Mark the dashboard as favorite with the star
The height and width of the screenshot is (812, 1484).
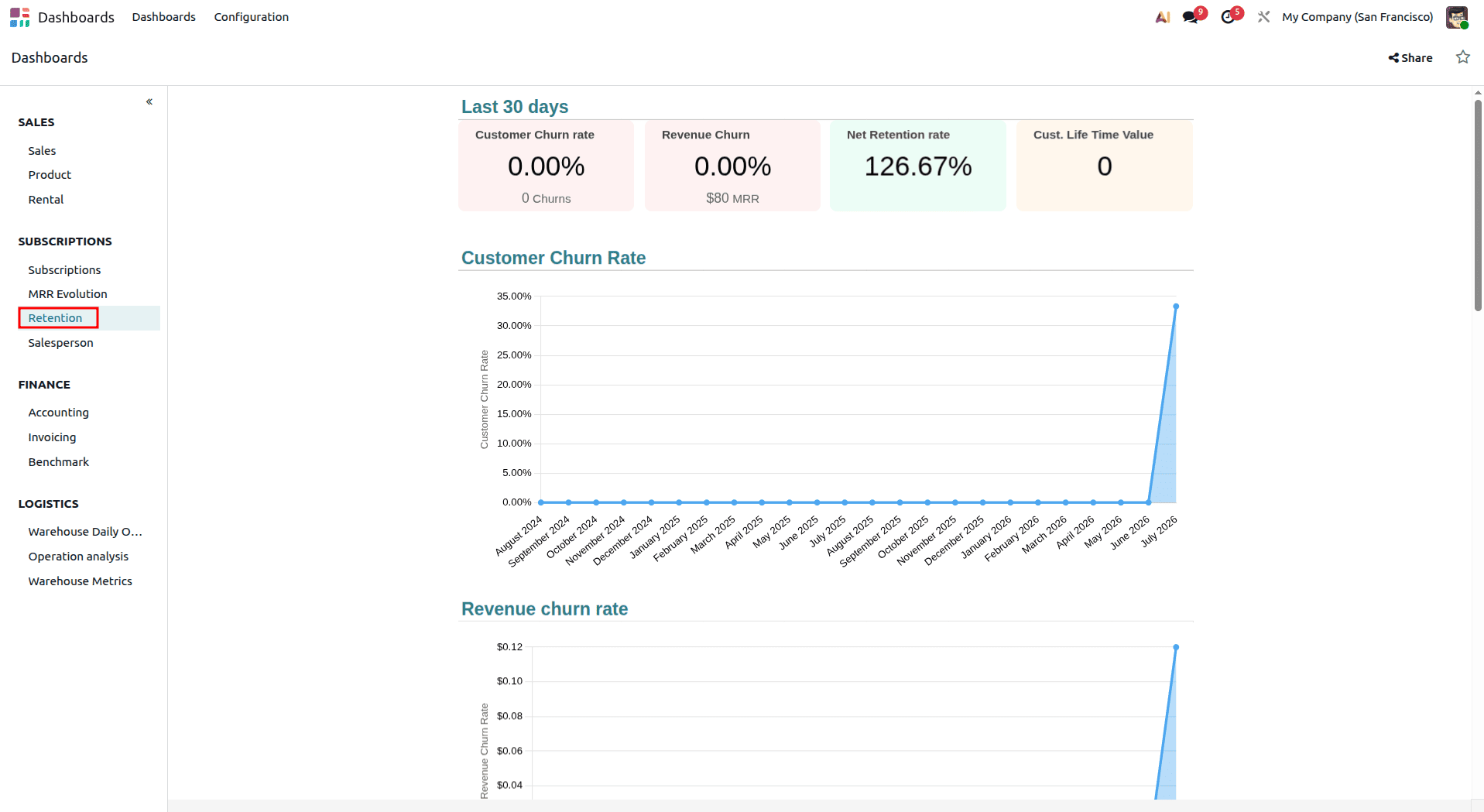coord(1462,57)
